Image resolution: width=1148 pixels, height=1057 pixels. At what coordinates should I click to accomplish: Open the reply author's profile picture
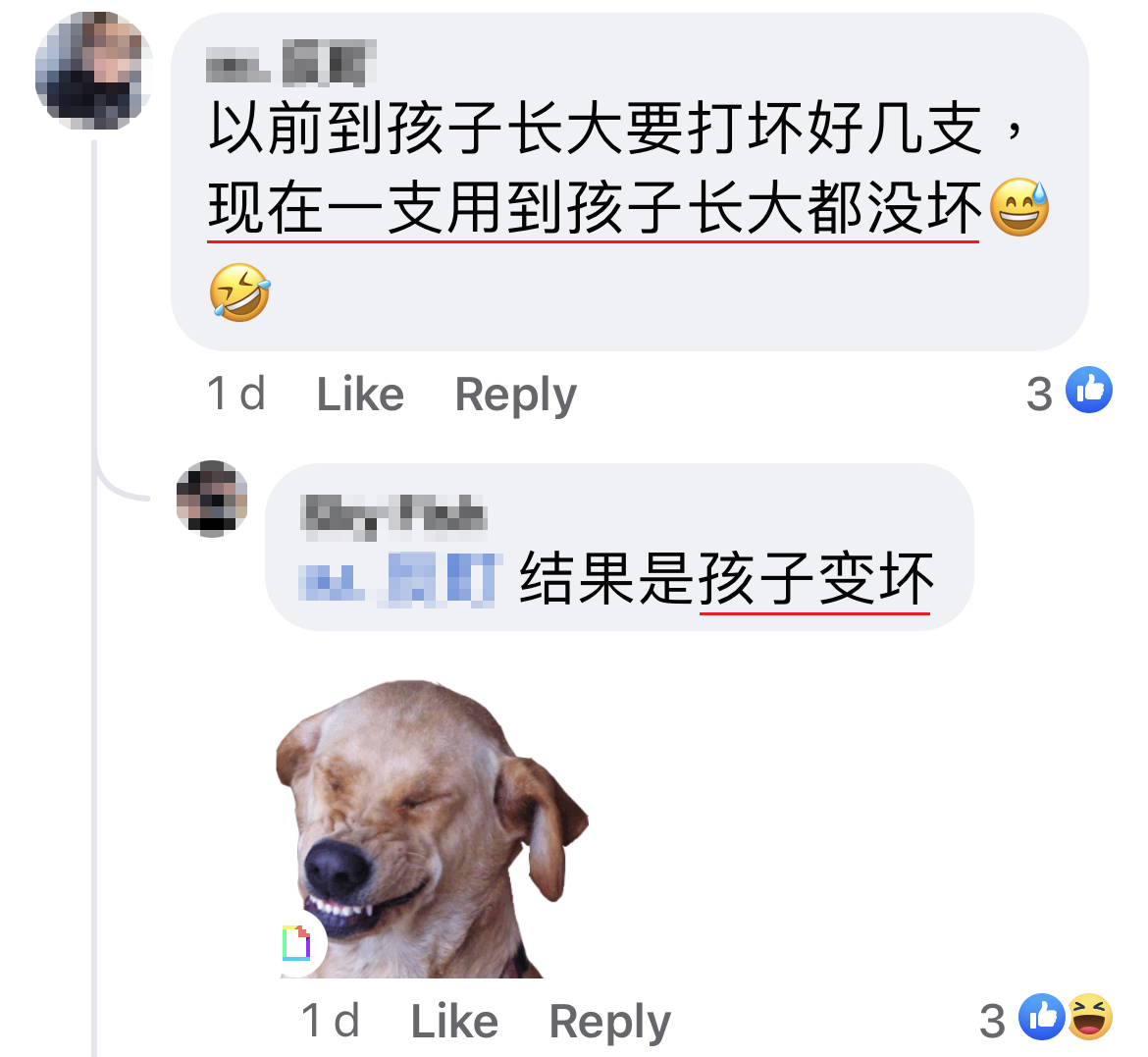212,499
